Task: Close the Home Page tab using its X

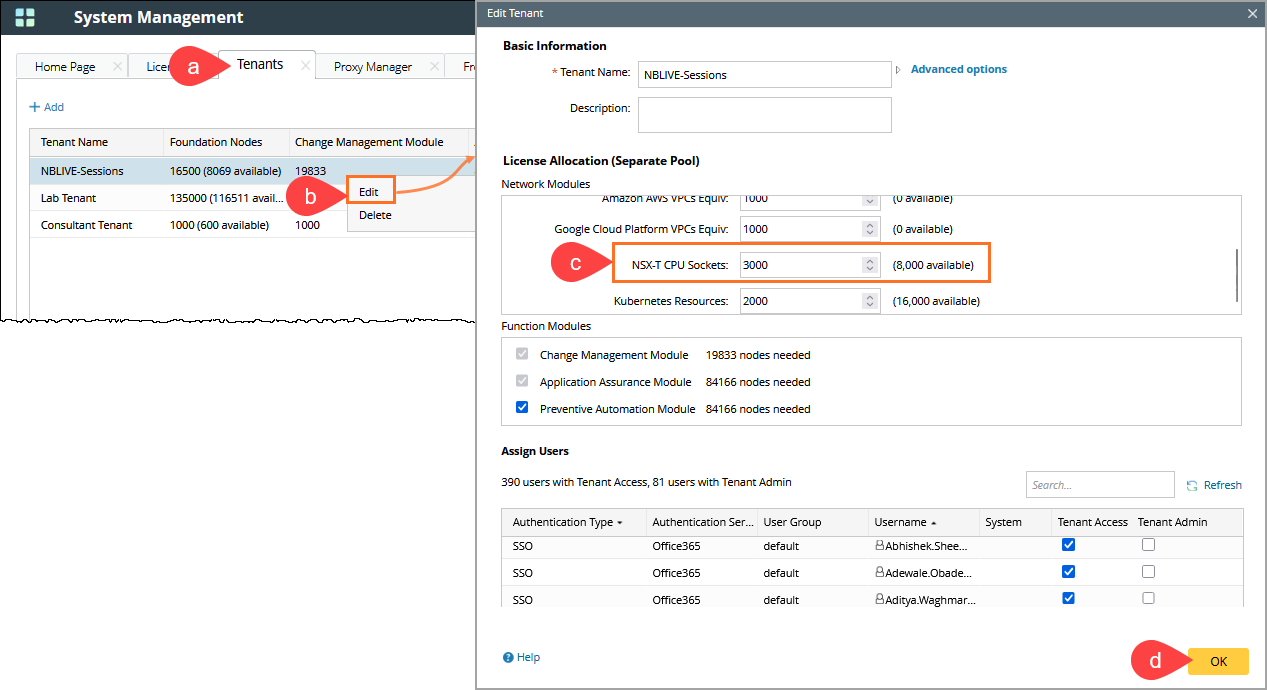Action: [x=117, y=67]
